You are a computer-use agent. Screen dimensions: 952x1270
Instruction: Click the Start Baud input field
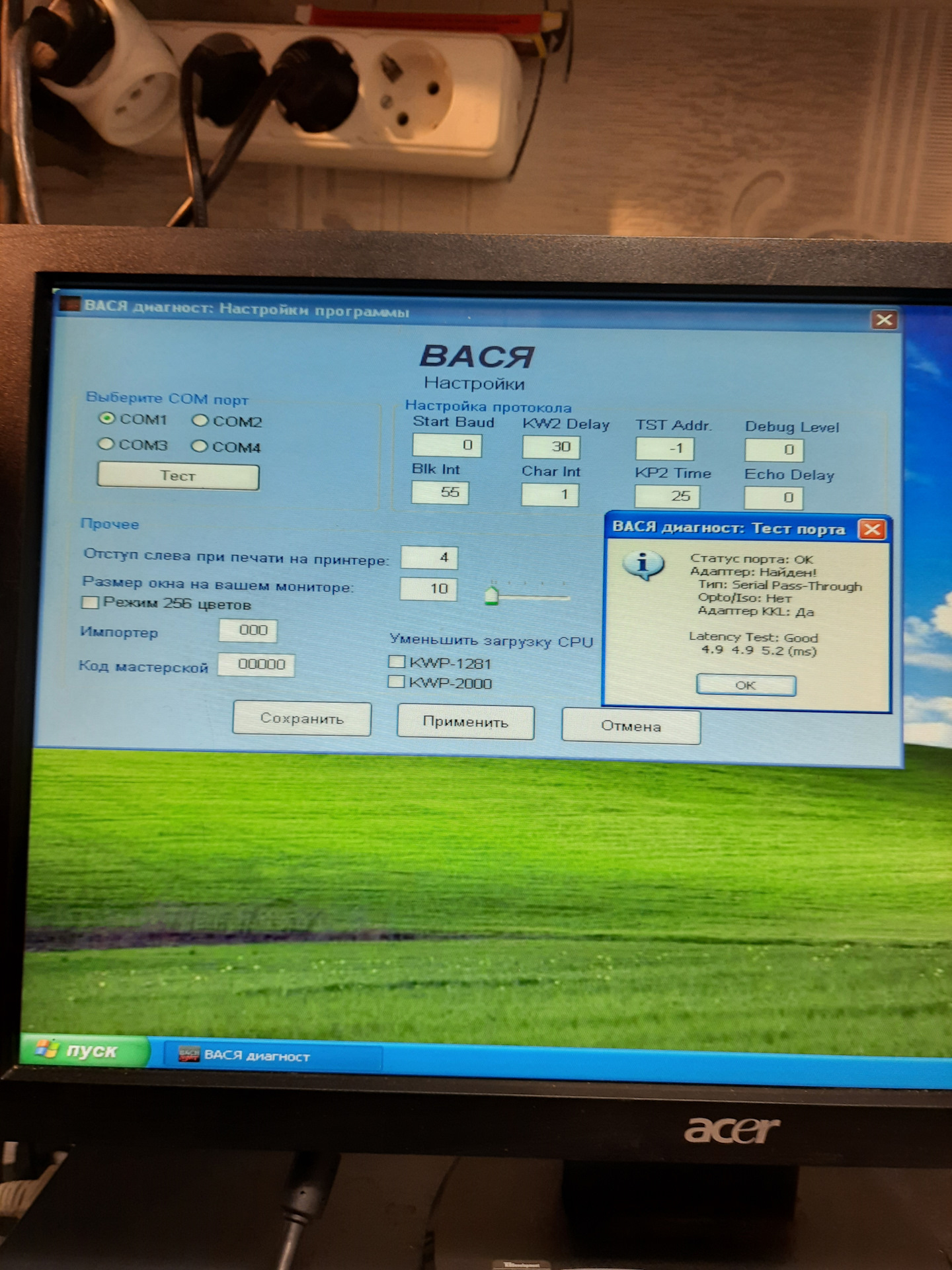pos(447,445)
